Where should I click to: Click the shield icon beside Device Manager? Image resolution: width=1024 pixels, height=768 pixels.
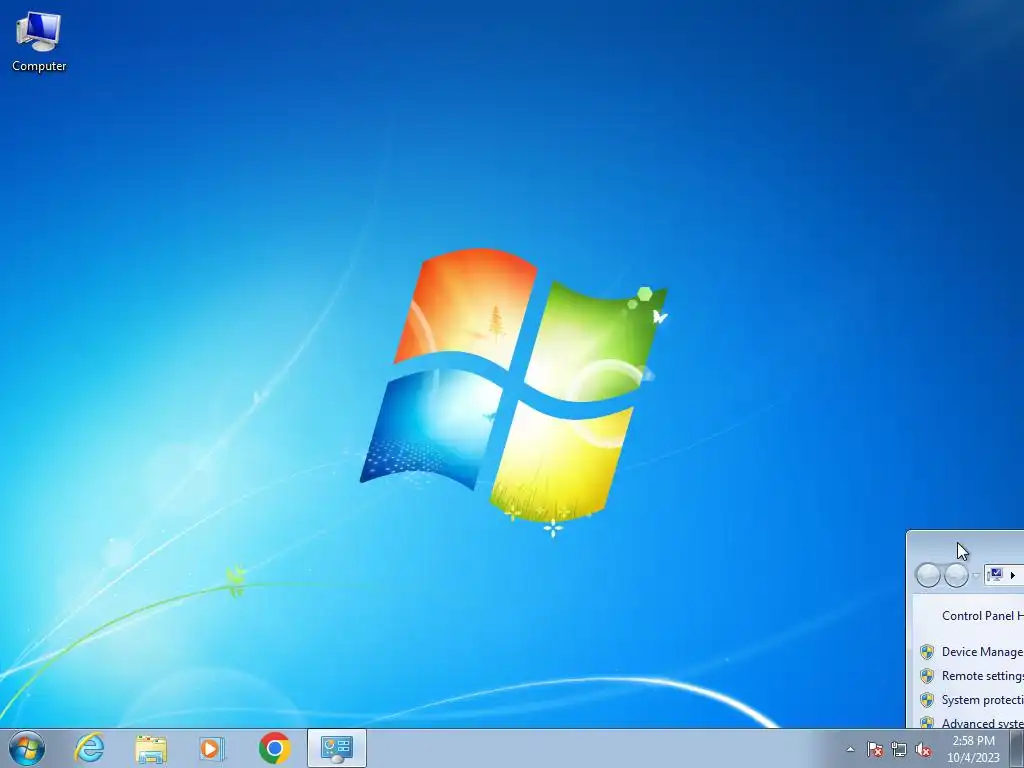point(927,652)
